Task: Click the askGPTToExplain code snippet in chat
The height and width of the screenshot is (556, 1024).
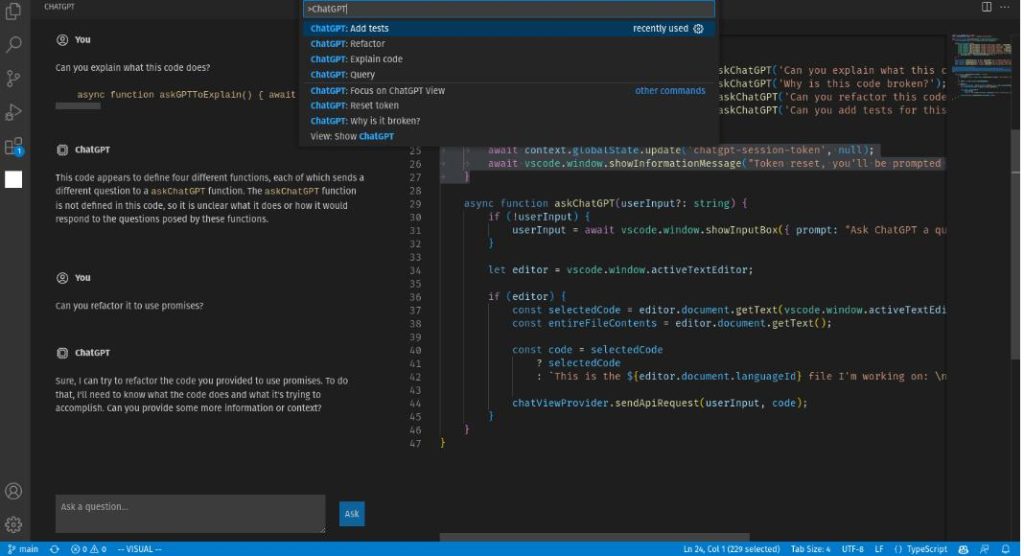Action: [186, 95]
